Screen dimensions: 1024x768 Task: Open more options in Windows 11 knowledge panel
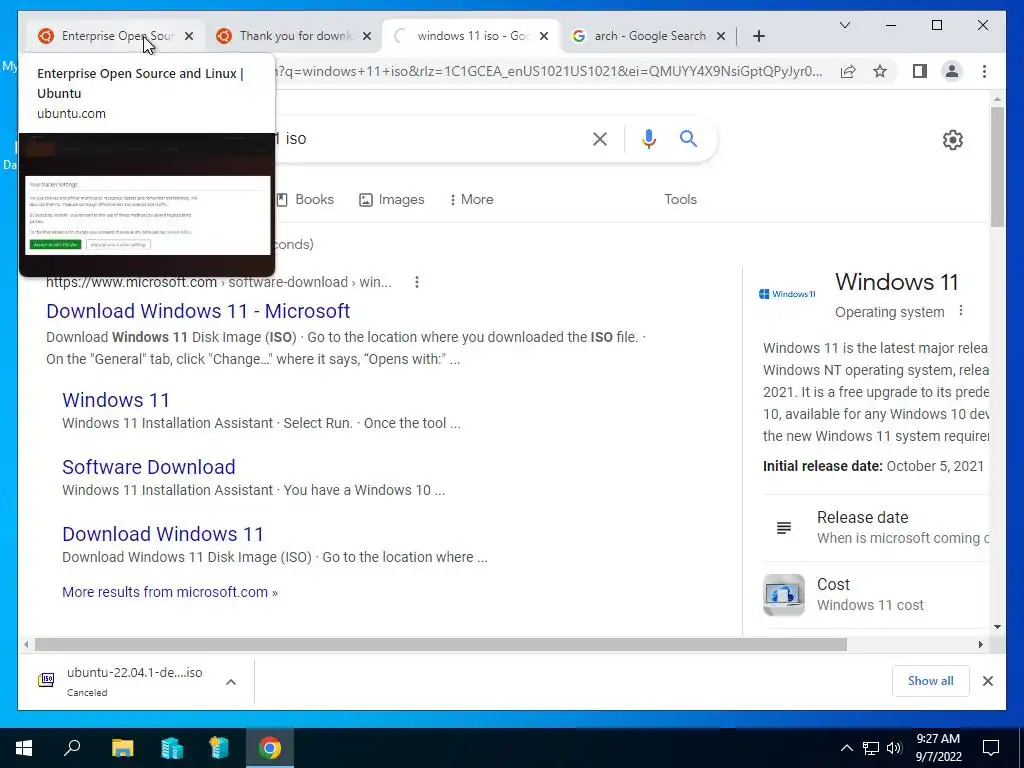tap(961, 311)
